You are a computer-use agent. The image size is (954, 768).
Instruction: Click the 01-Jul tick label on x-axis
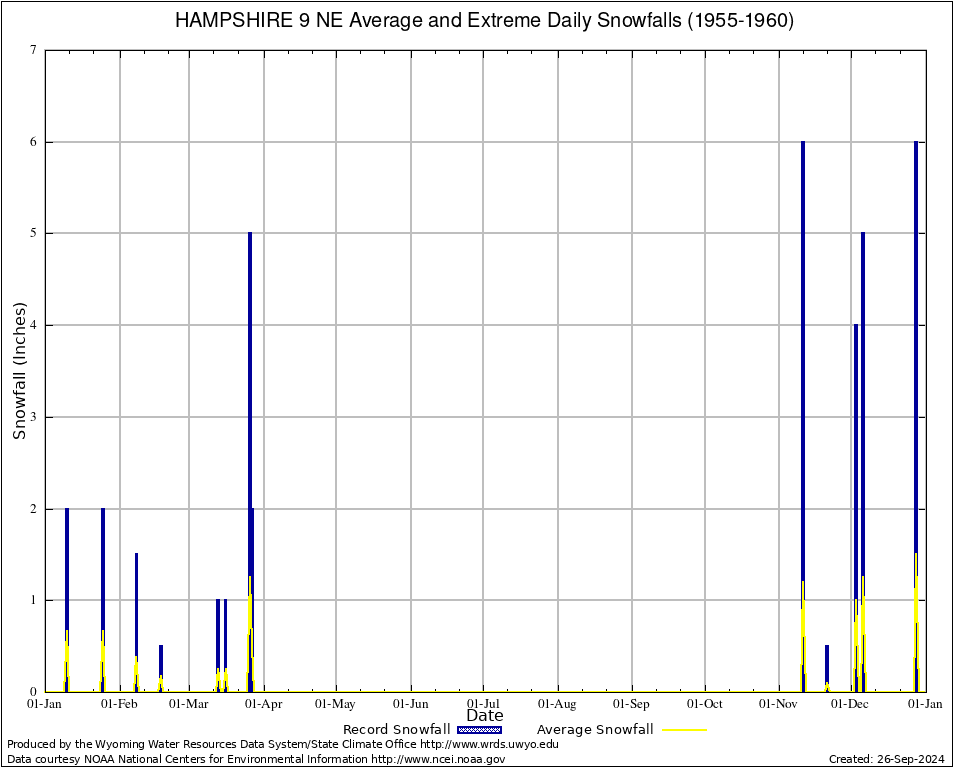(484, 704)
